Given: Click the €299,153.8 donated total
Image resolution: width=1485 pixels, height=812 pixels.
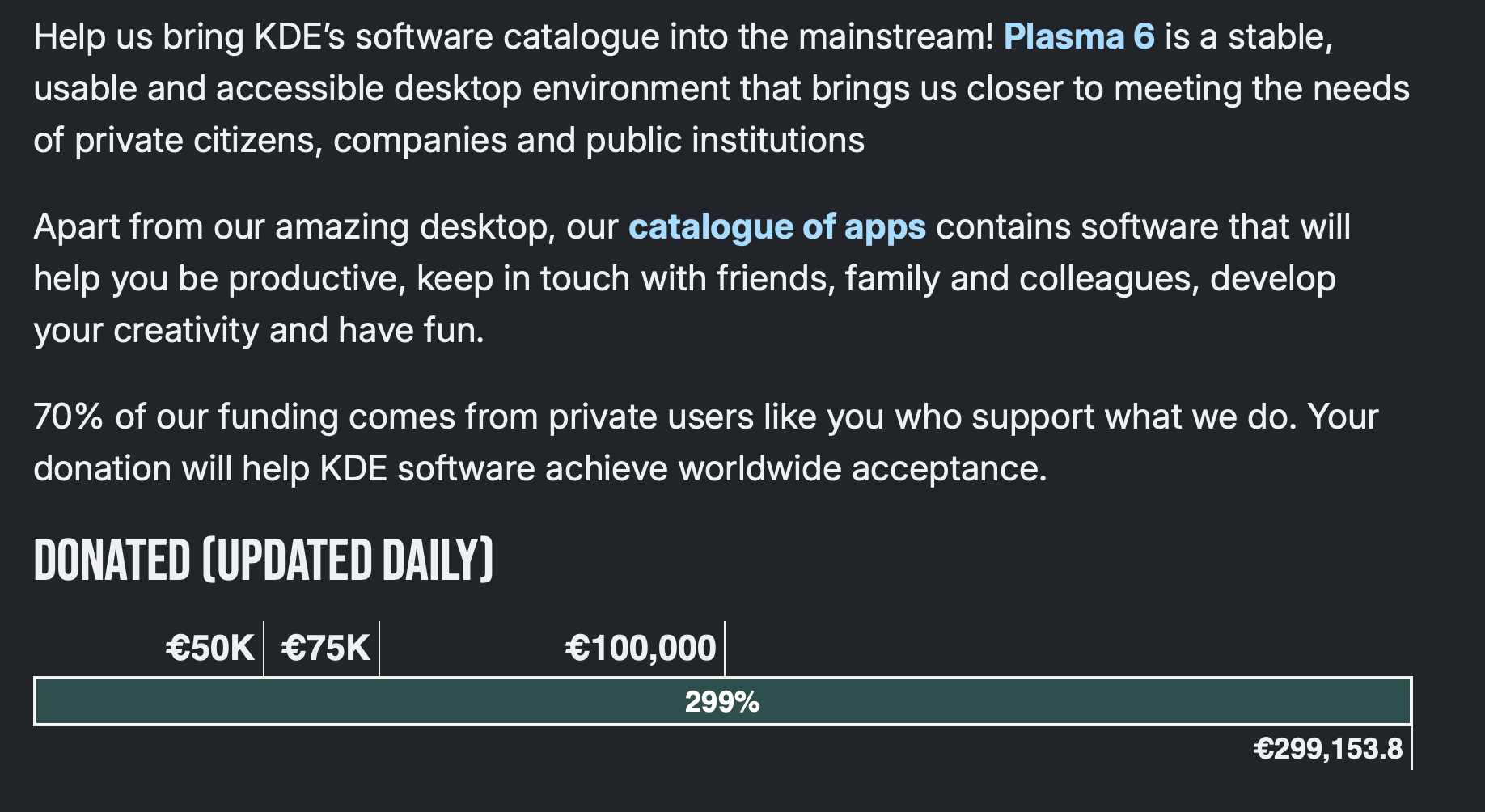Looking at the screenshot, I should [x=1327, y=749].
